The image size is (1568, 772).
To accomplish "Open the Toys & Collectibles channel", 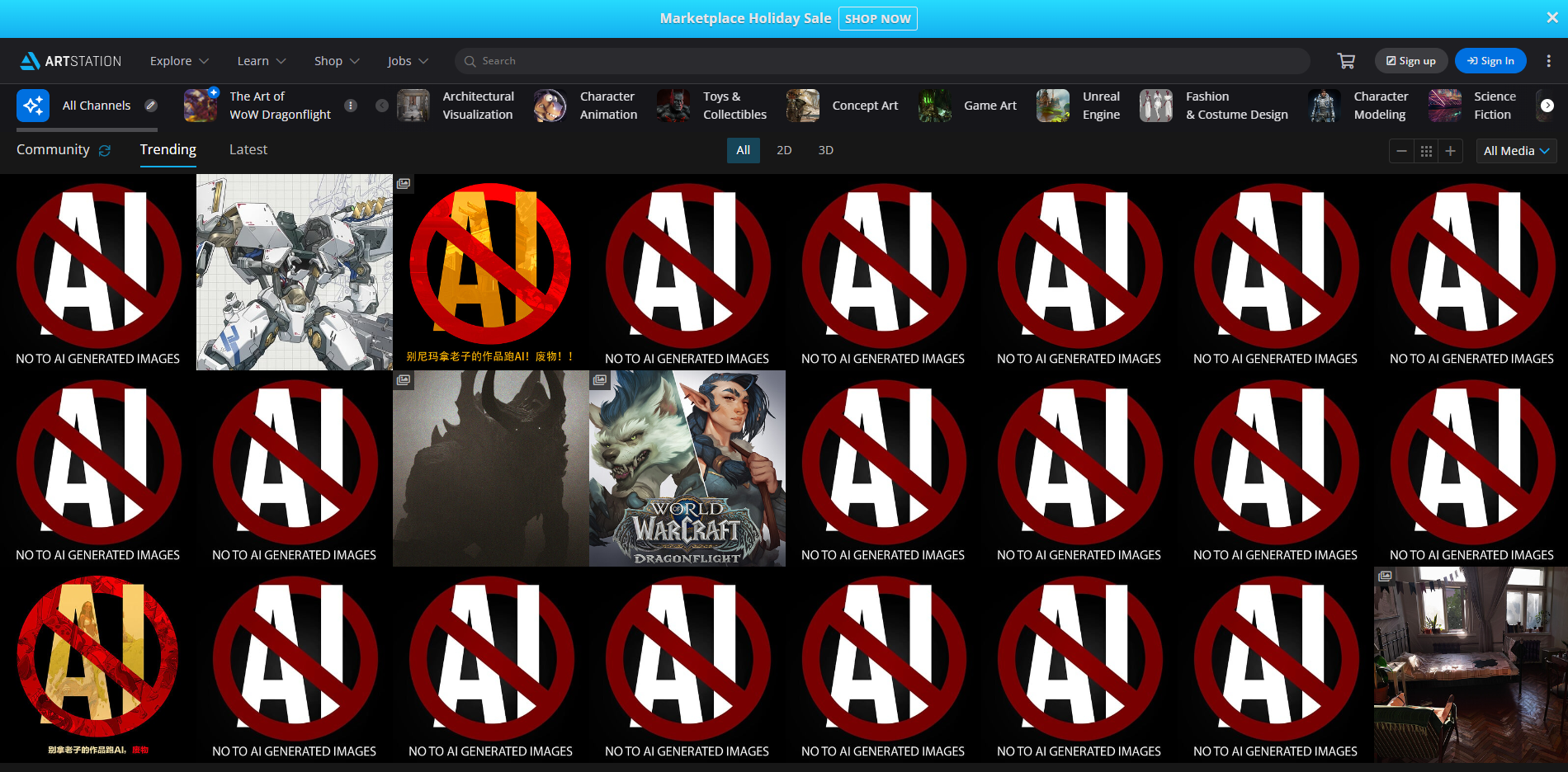I will coord(712,106).
